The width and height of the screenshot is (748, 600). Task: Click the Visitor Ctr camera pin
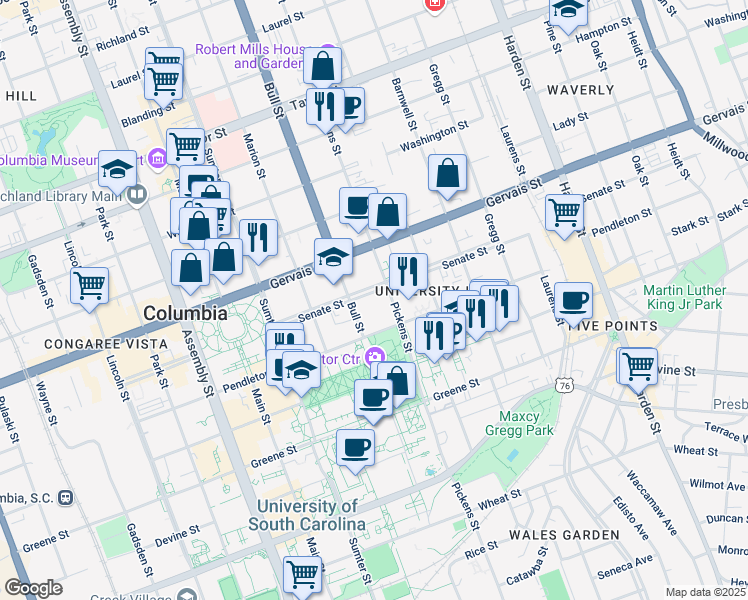pos(375,356)
